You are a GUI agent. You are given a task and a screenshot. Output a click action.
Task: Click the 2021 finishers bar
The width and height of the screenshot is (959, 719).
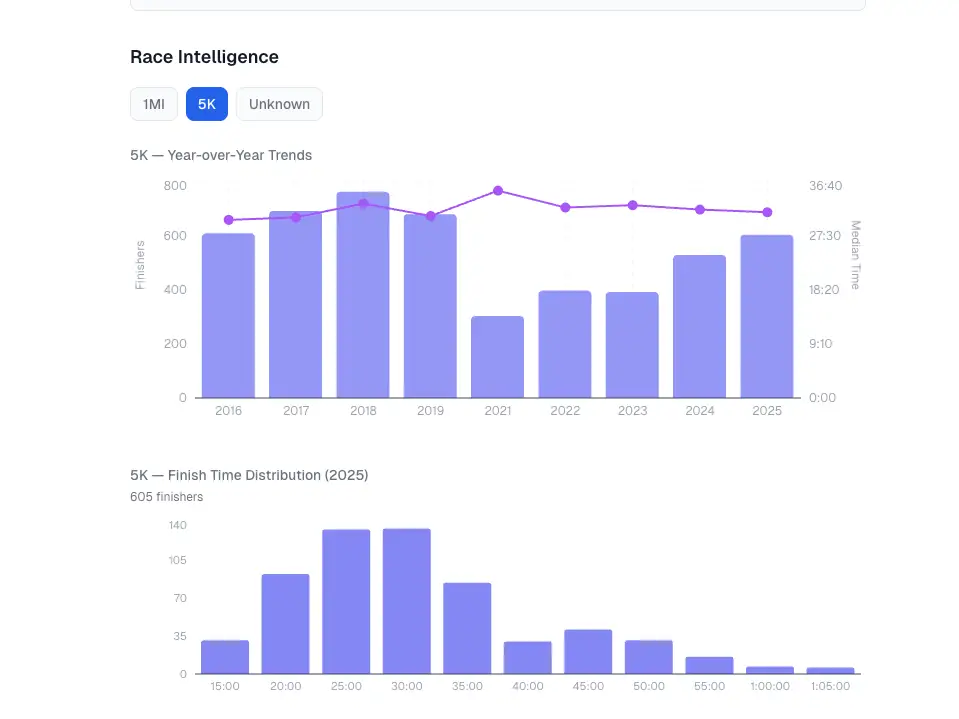tap(498, 357)
